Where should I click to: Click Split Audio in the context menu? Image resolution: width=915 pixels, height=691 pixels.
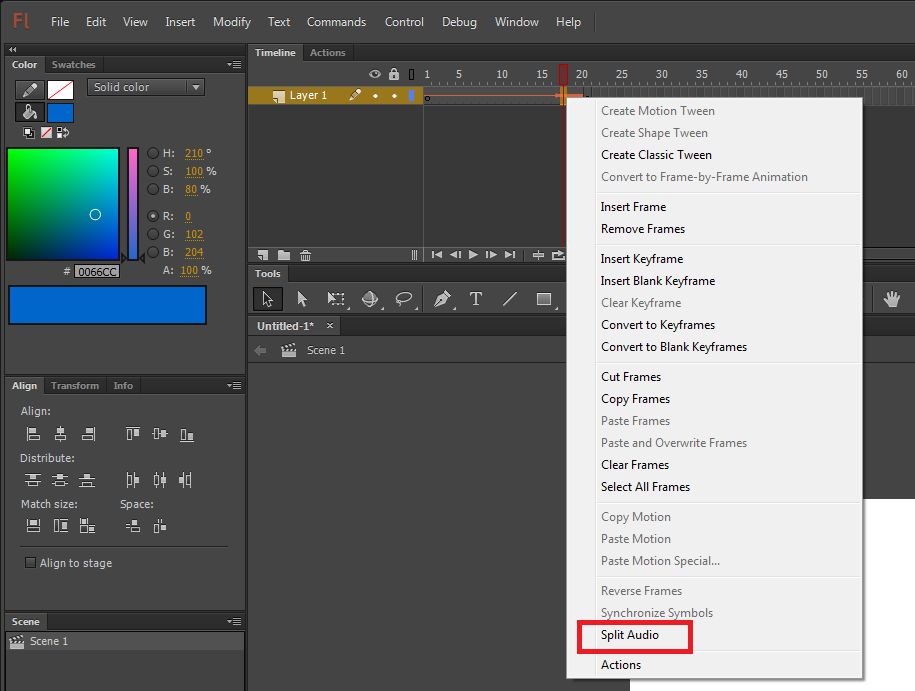pos(630,635)
